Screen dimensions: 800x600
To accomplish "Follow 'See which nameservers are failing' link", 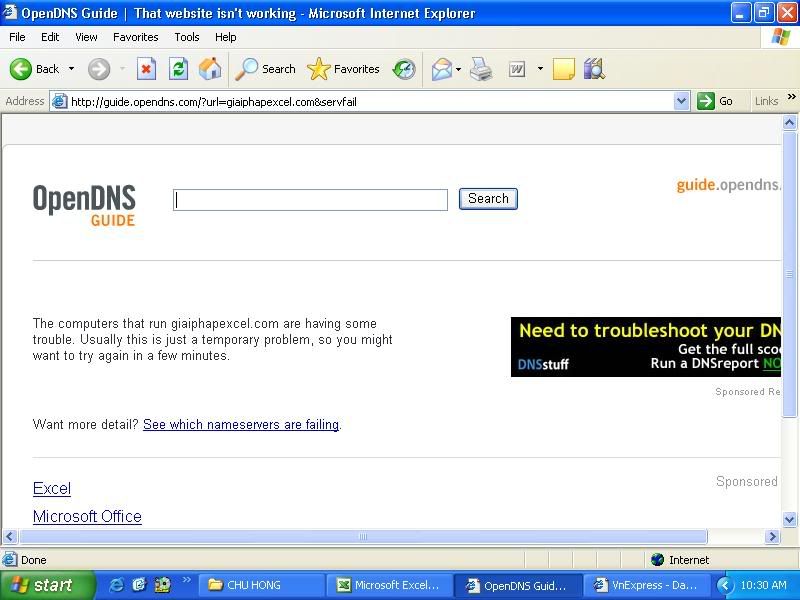I will tap(241, 424).
